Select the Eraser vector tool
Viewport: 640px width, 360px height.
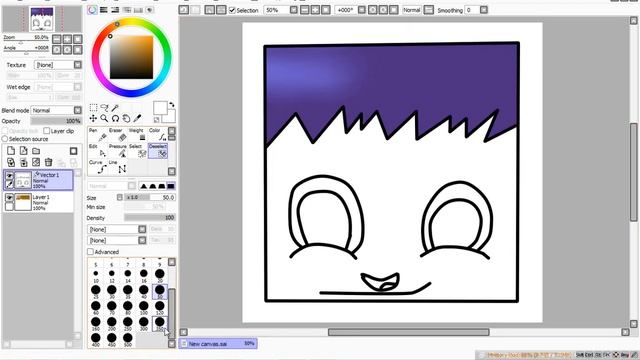(118, 135)
